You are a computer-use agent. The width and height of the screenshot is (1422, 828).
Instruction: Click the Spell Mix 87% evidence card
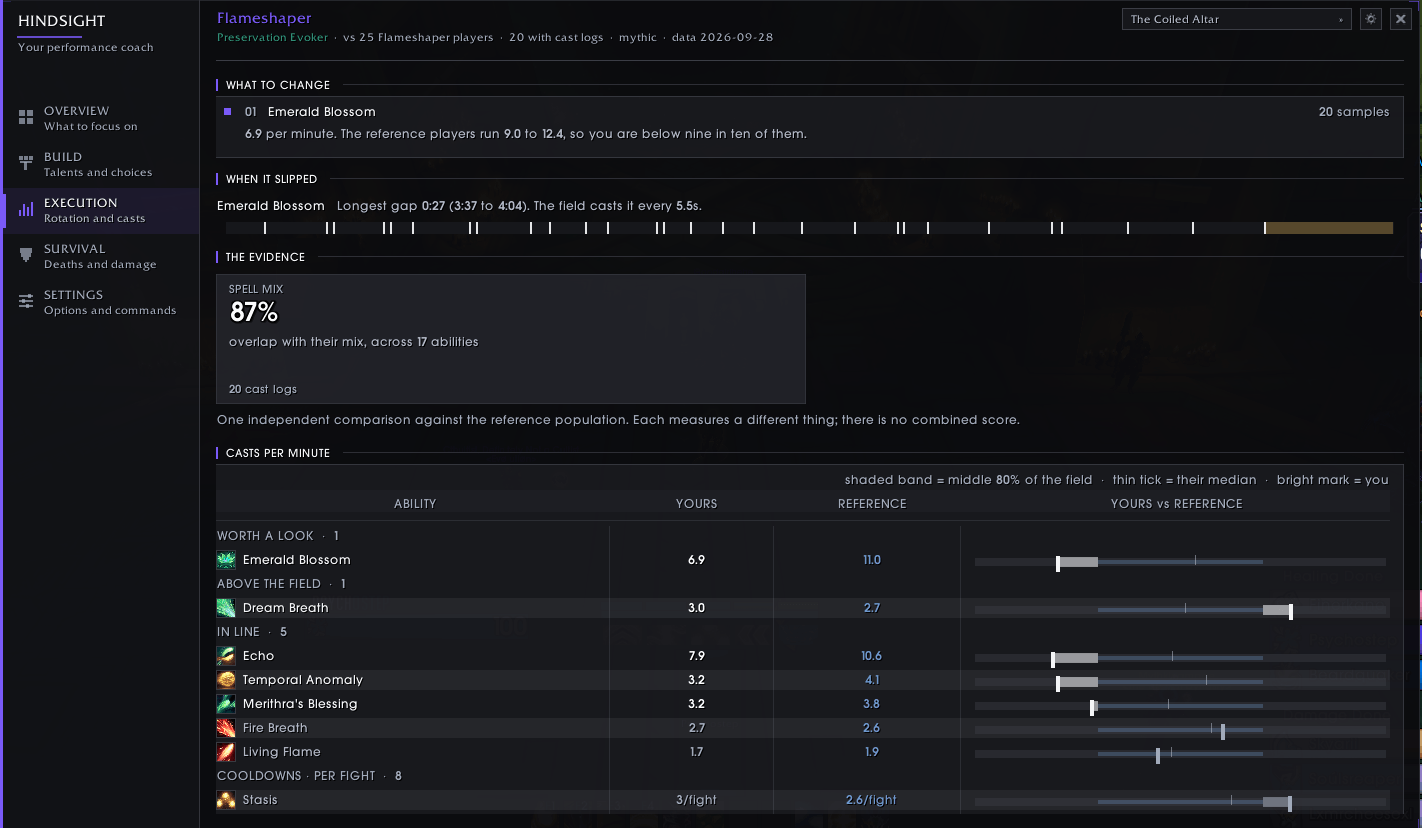pyautogui.click(x=511, y=339)
